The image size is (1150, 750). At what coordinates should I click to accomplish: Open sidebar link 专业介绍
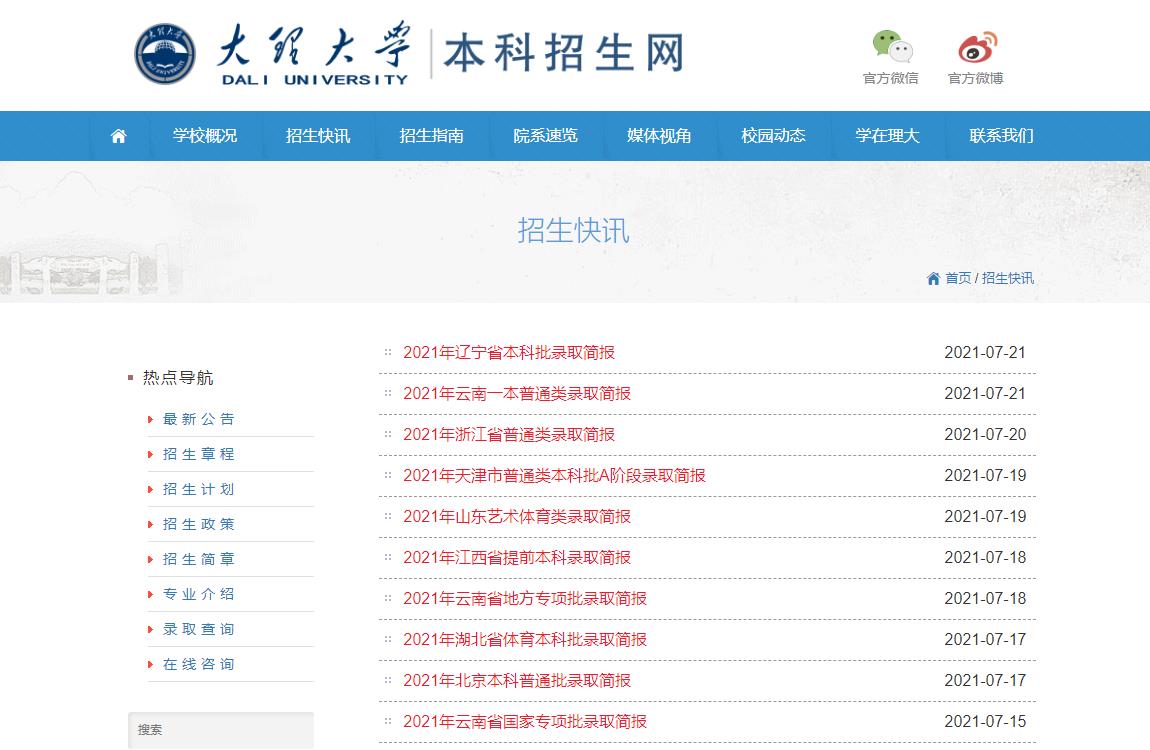pos(199,595)
